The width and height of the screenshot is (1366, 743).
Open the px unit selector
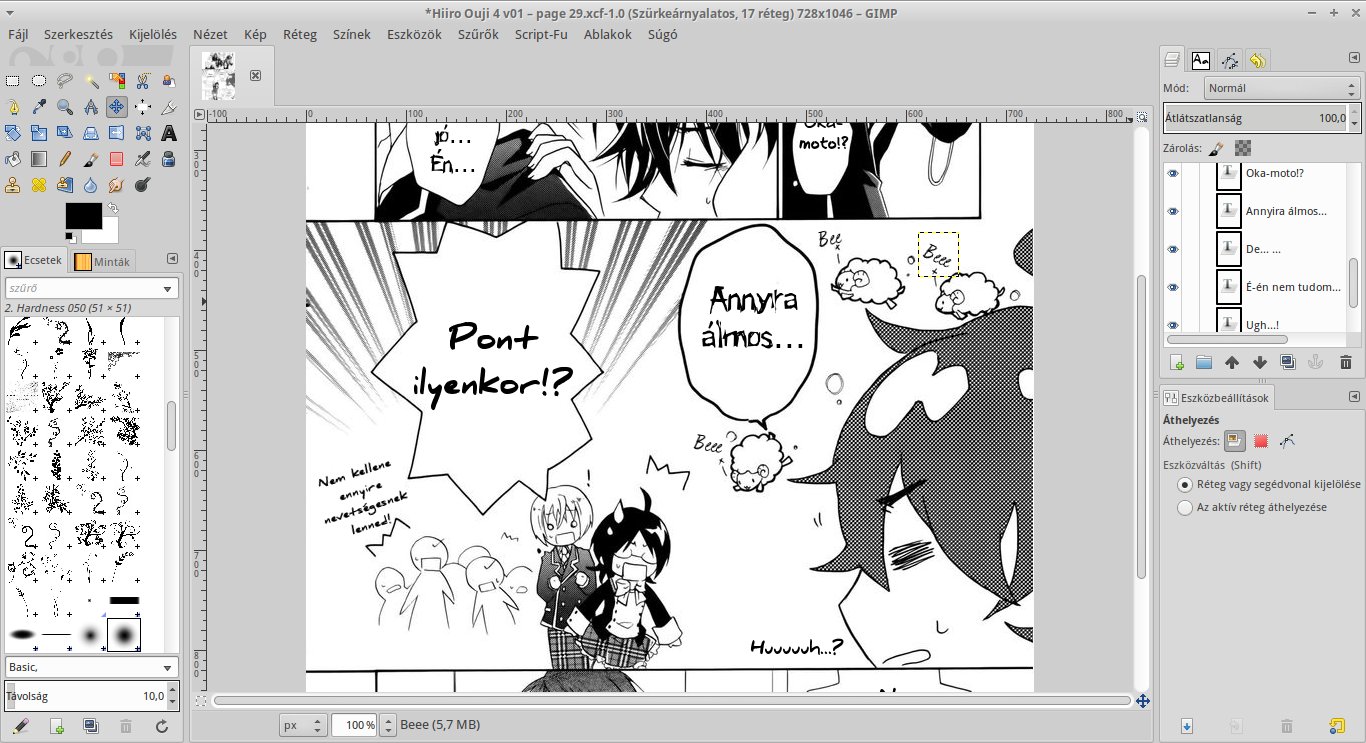(303, 725)
